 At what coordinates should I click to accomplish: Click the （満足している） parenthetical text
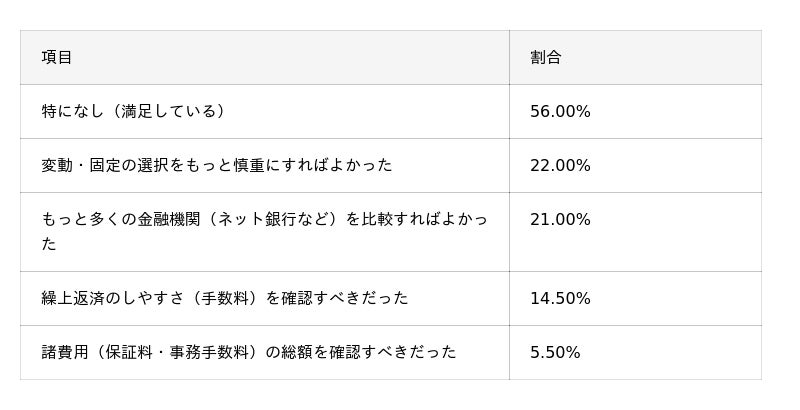click(168, 112)
